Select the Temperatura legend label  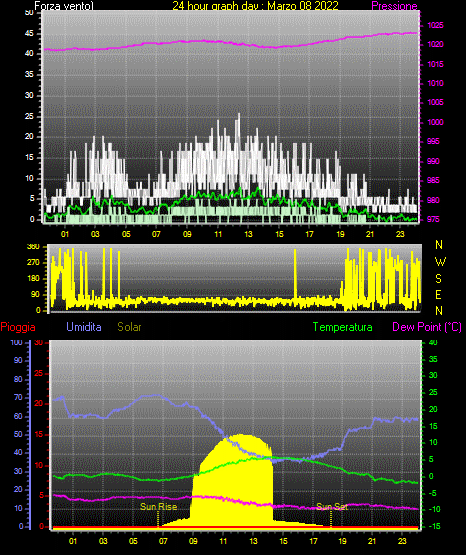pyautogui.click(x=343, y=327)
